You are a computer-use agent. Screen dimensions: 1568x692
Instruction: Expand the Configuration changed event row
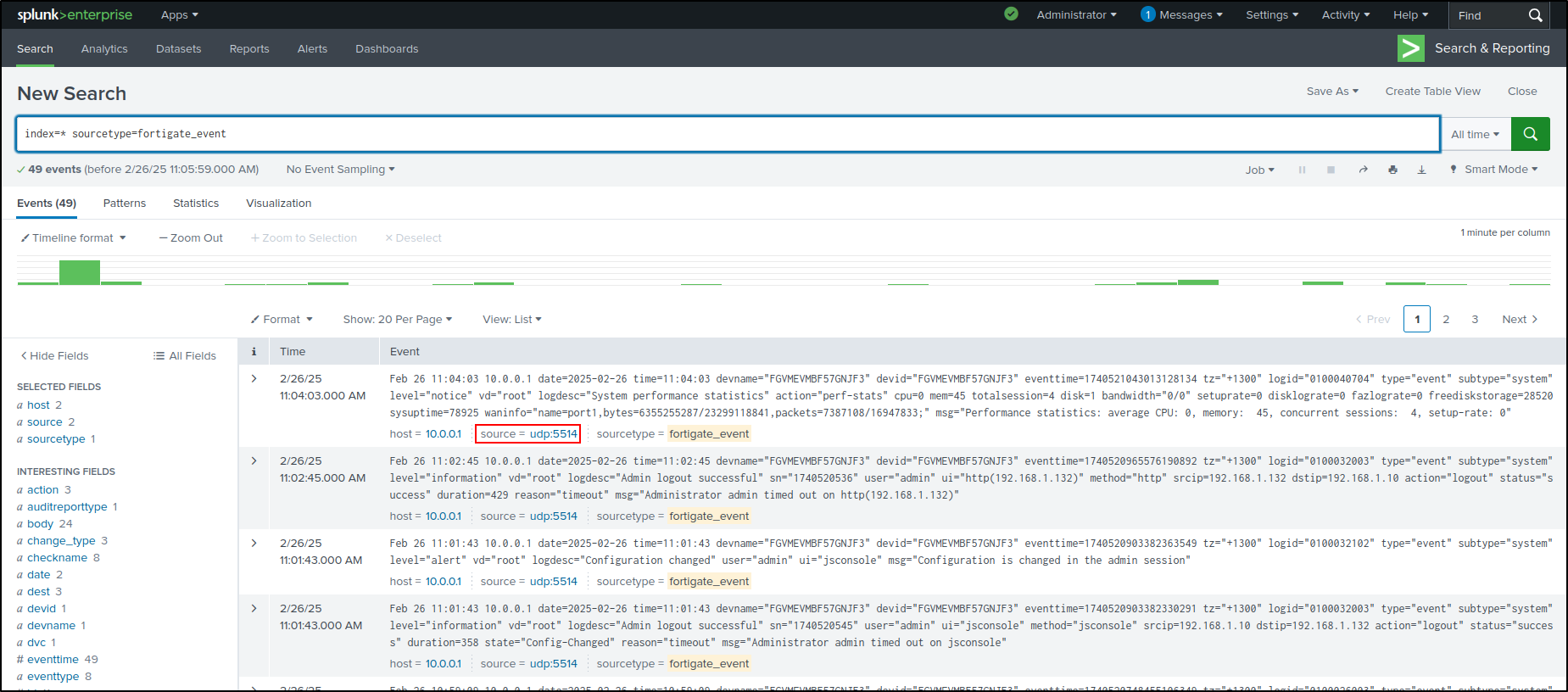coord(254,543)
